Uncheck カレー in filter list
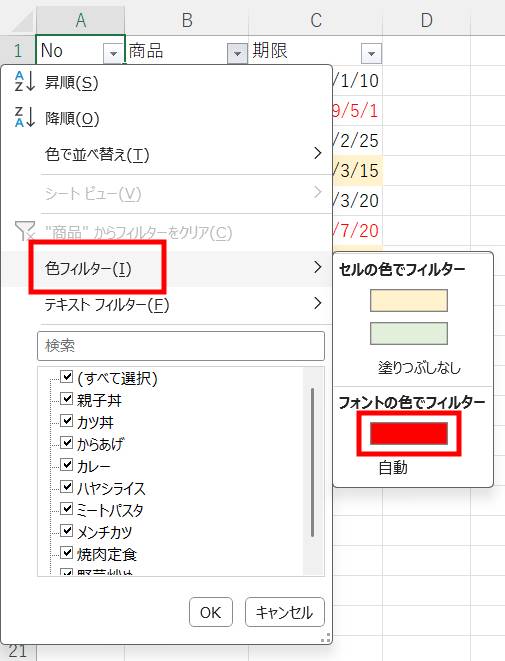Image resolution: width=505 pixels, height=661 pixels. click(67, 465)
